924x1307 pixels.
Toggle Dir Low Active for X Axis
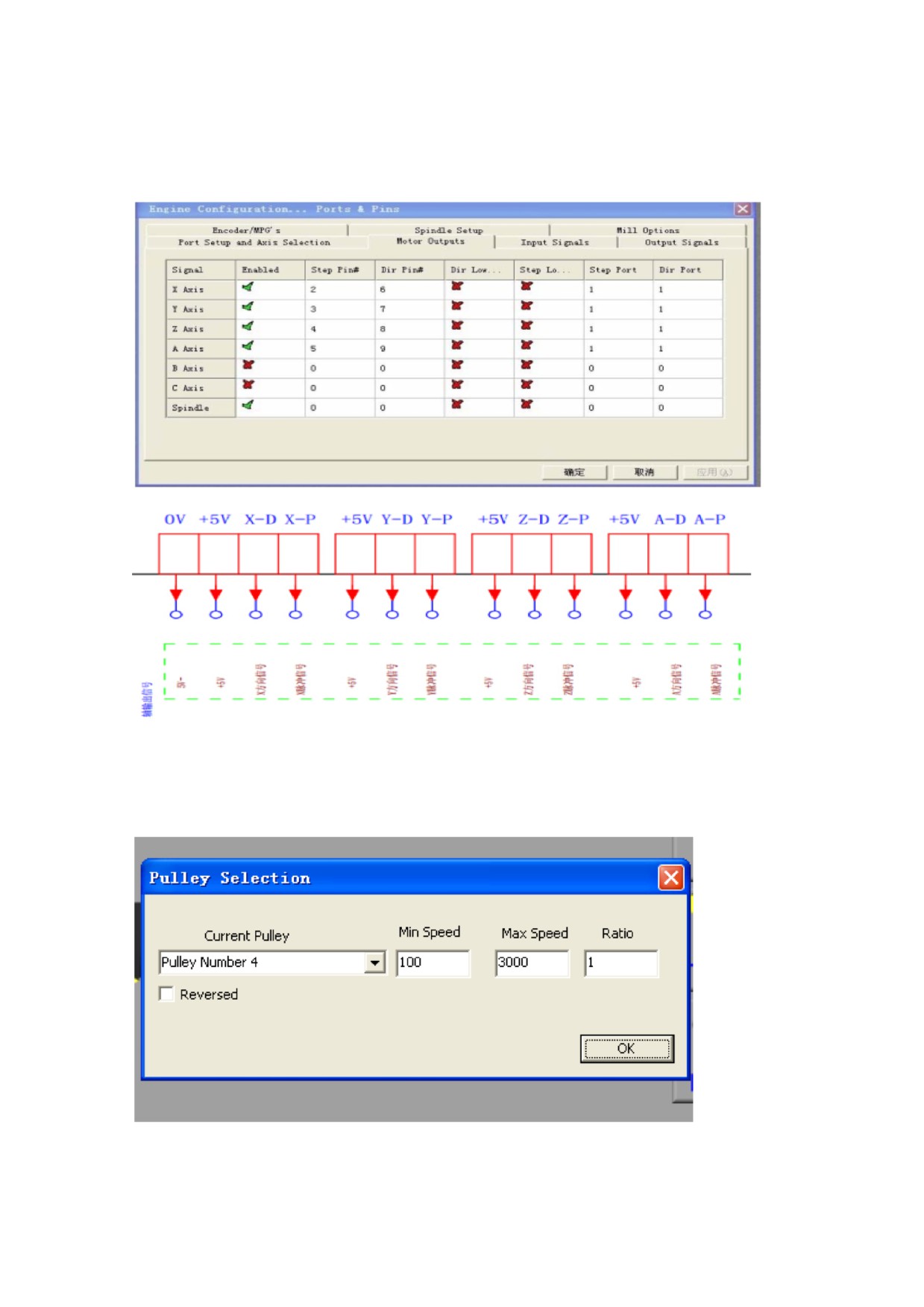pyautogui.click(x=457, y=286)
